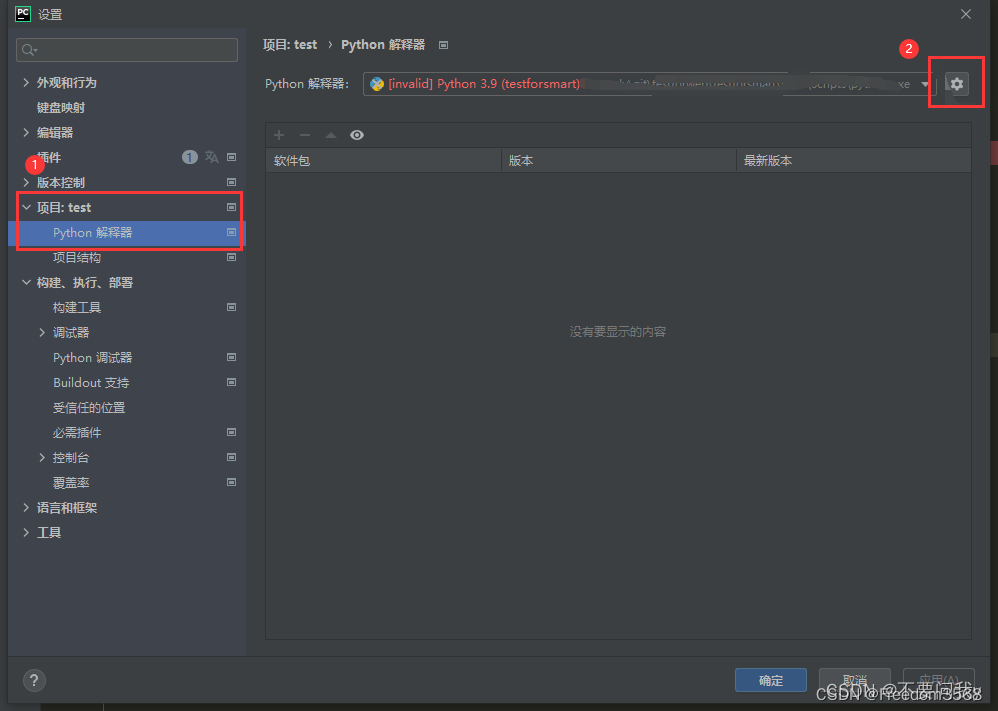Close the settings dialog

point(966,14)
